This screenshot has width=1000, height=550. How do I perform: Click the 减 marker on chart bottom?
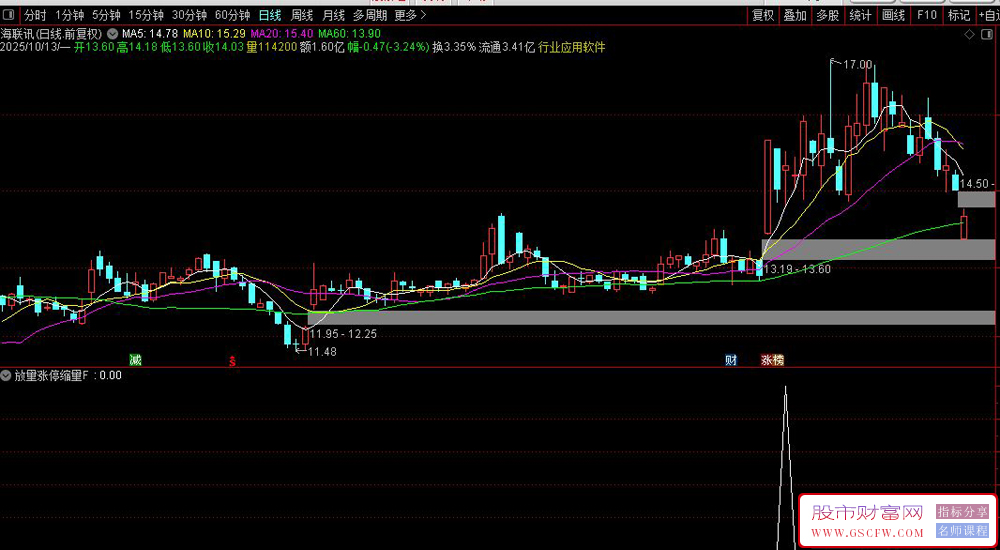(135, 360)
